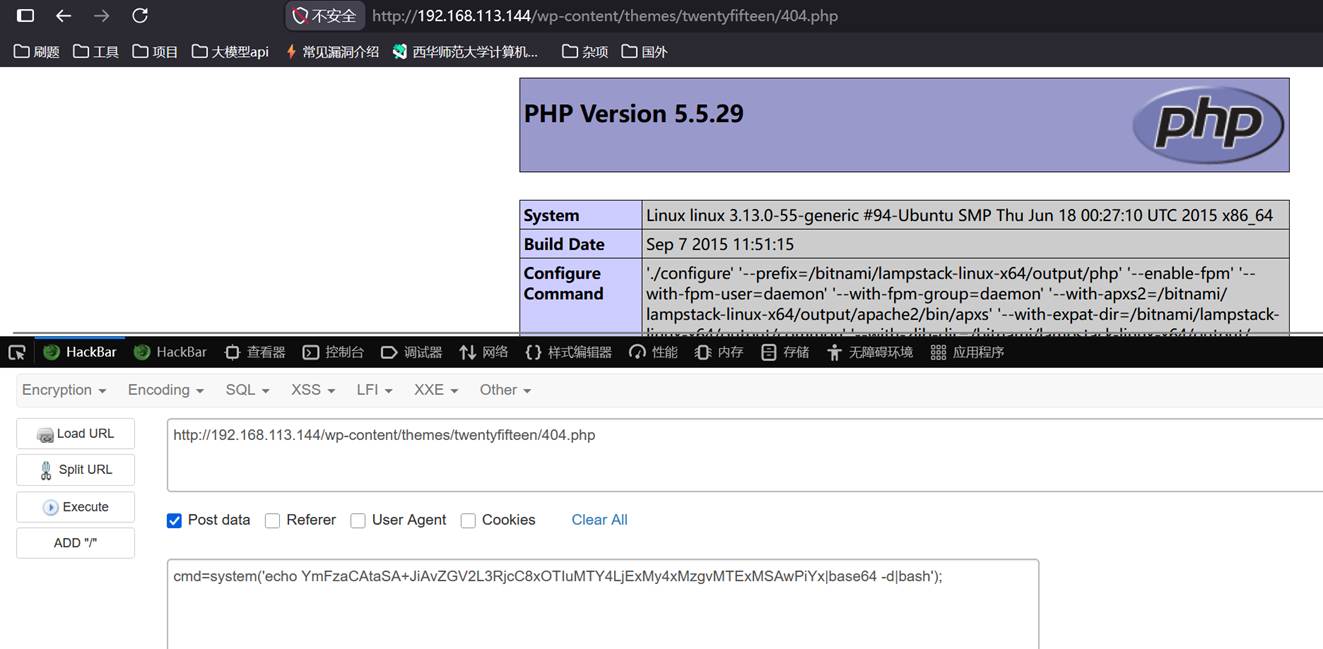1323x649 pixels.
Task: Open the 网络 network tab
Action: [x=483, y=352]
